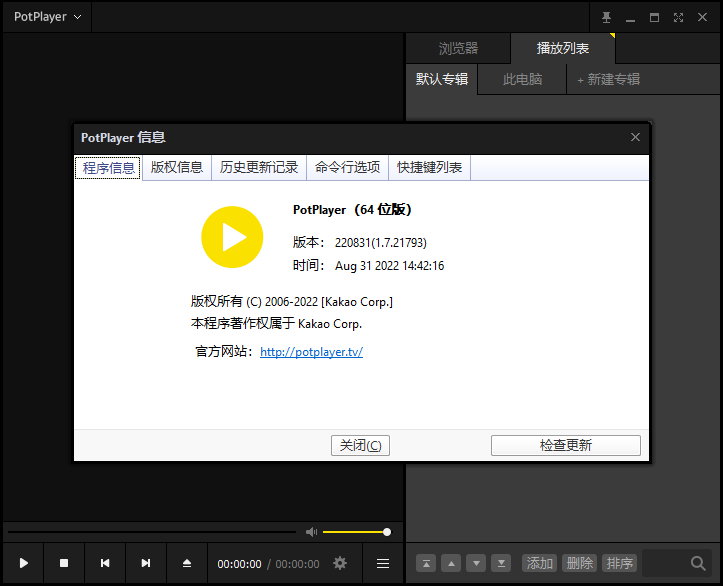The width and height of the screenshot is (723, 586).
Task: Move playlist item to bottom
Action: (502, 563)
